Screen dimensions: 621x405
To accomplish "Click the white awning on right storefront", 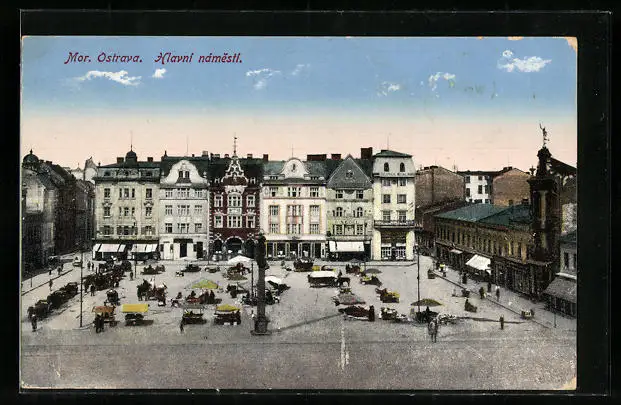I will (x=479, y=262).
